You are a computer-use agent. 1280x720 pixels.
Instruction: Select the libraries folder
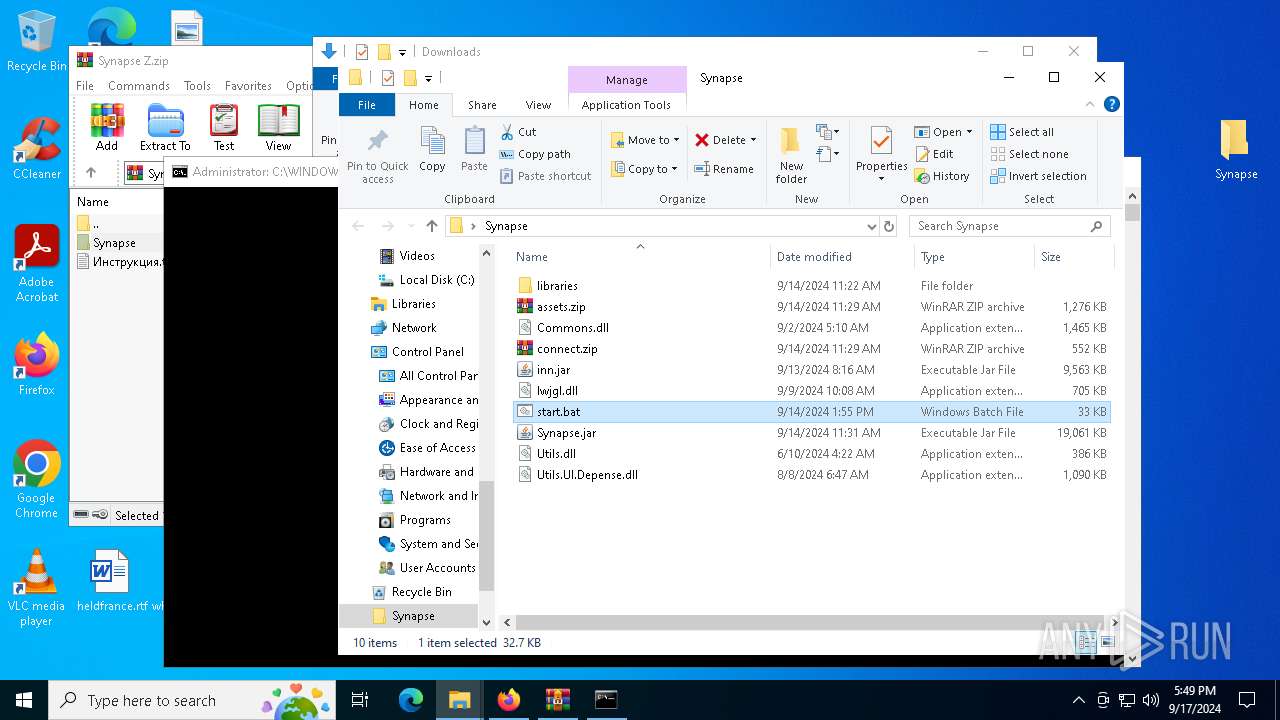tap(557, 286)
